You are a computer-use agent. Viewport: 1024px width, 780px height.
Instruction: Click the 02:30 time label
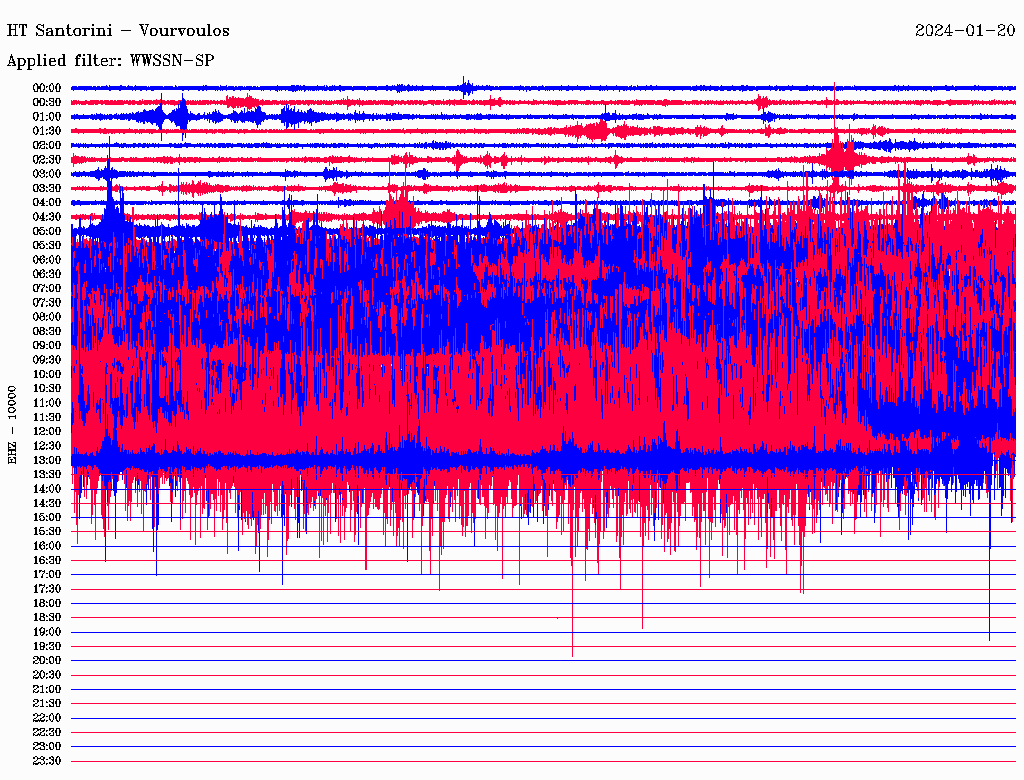(47, 160)
